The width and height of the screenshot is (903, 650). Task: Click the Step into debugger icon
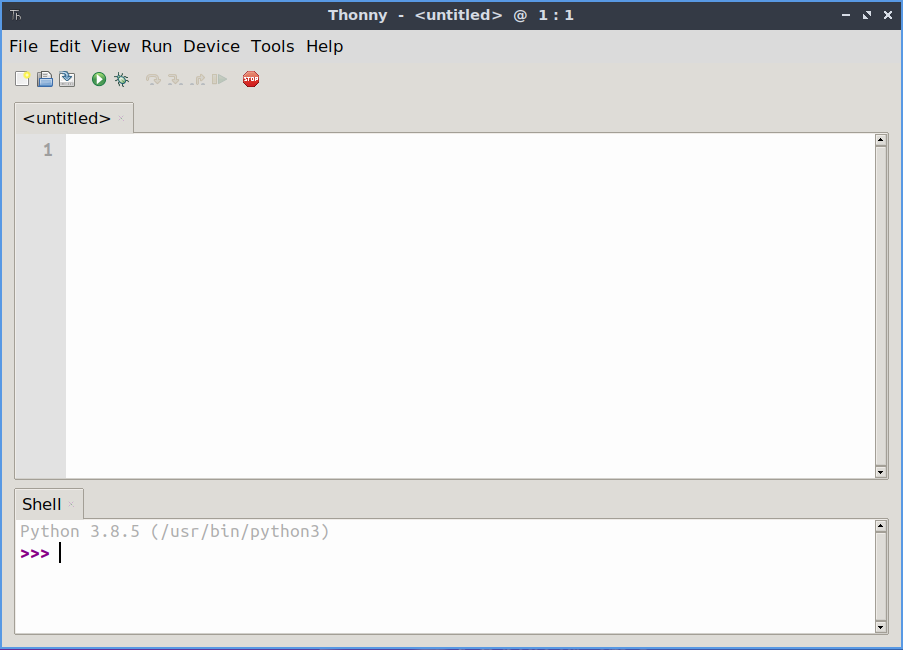(x=175, y=79)
